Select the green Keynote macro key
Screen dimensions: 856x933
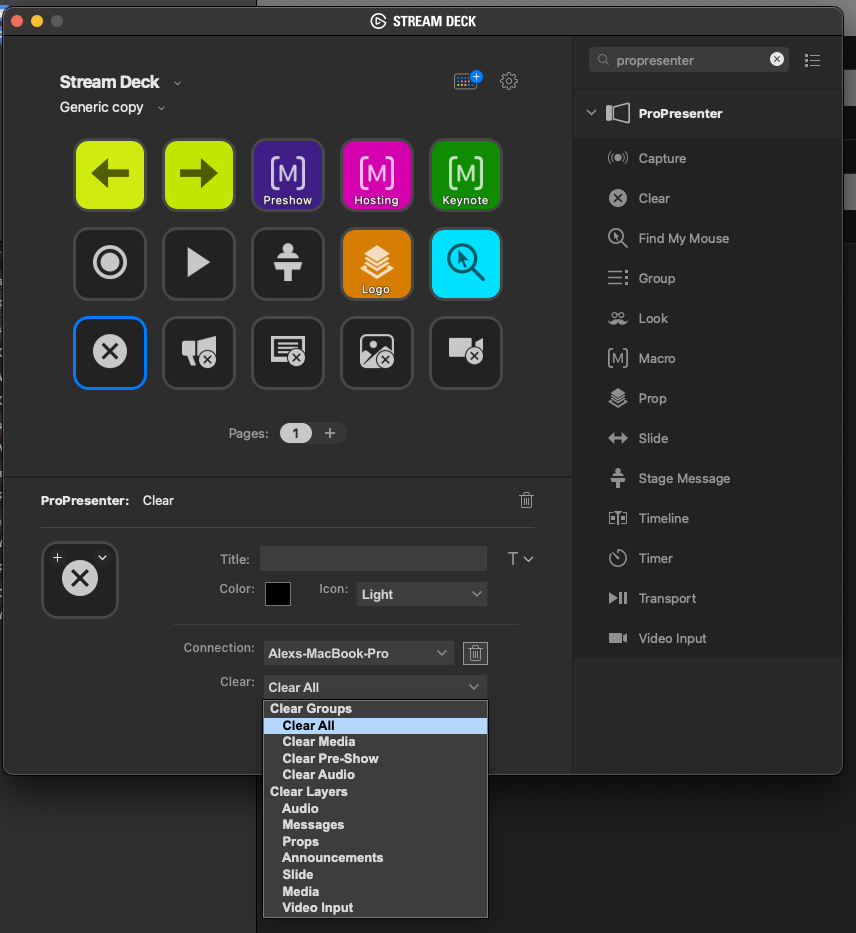[466, 175]
